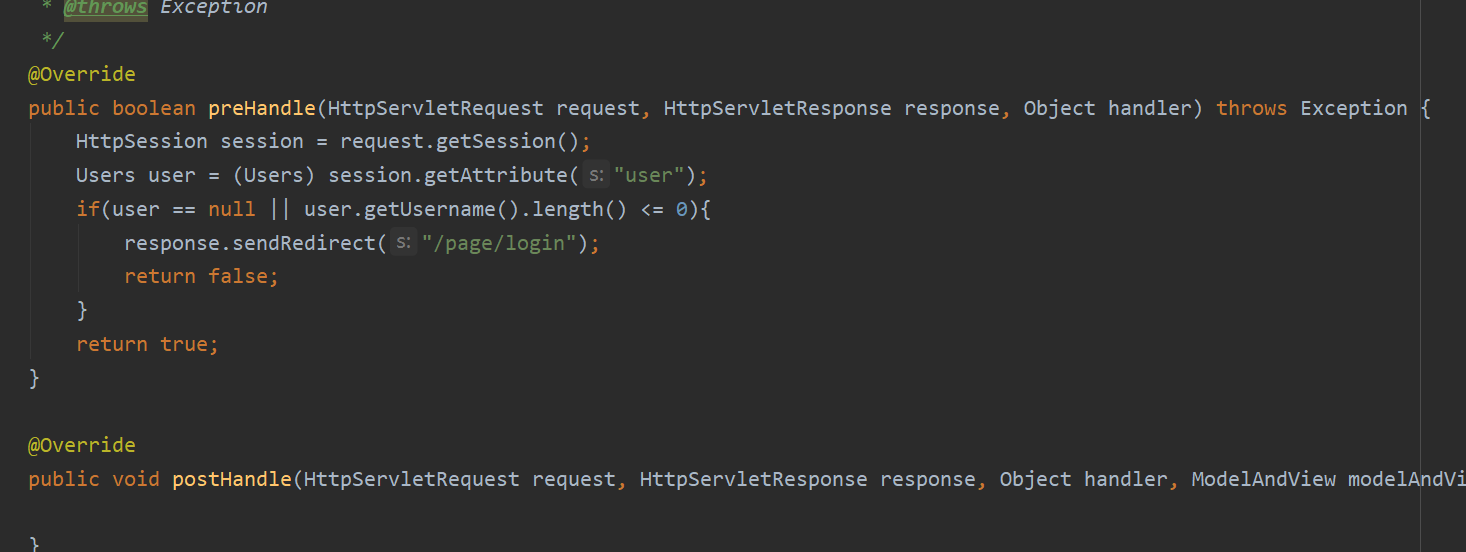Click the throws keyword in the preHandle signature
This screenshot has width=1466, height=552.
pyautogui.click(x=1252, y=108)
